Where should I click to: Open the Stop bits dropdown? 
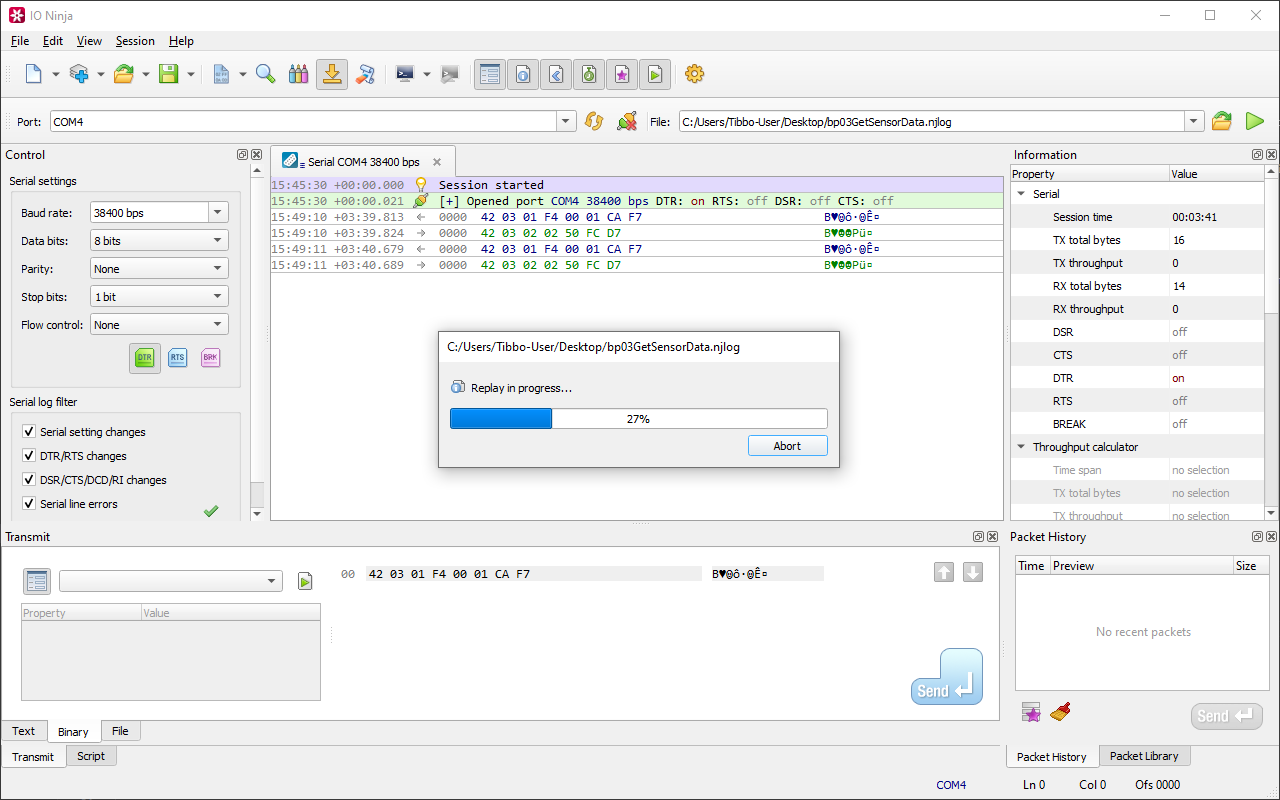159,296
